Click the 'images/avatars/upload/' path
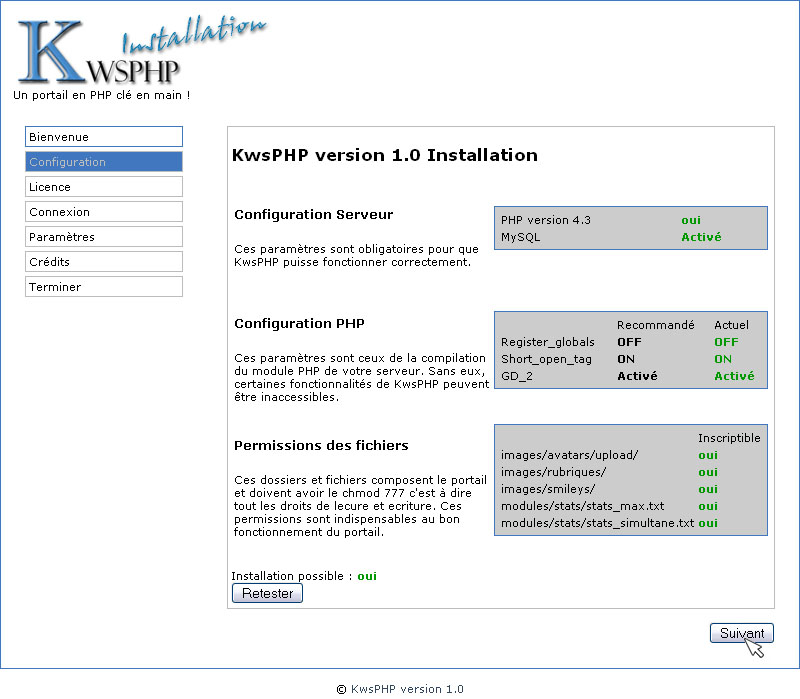The height and width of the screenshot is (699, 800). (x=569, y=455)
